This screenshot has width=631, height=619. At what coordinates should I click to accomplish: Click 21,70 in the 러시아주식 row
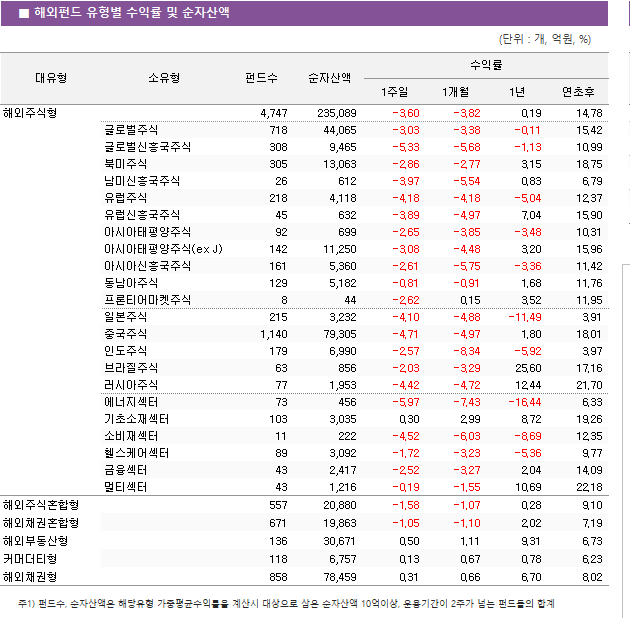590,385
